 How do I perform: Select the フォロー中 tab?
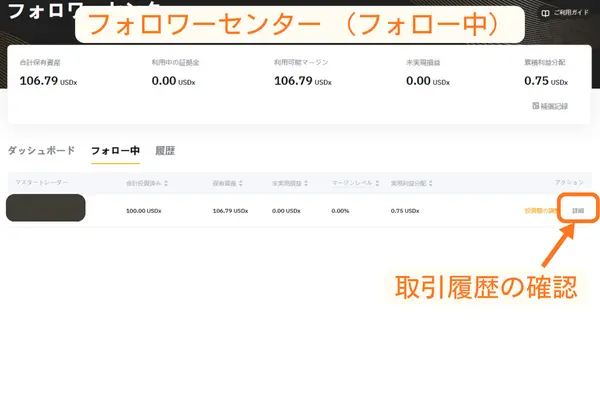(x=114, y=151)
